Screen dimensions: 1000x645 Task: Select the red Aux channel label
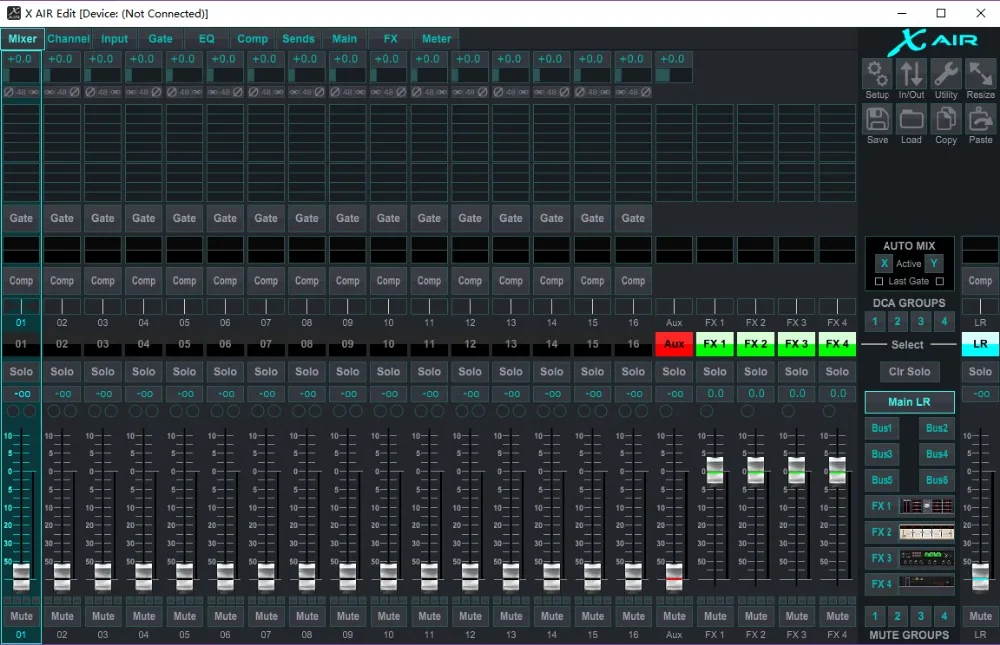coord(674,344)
